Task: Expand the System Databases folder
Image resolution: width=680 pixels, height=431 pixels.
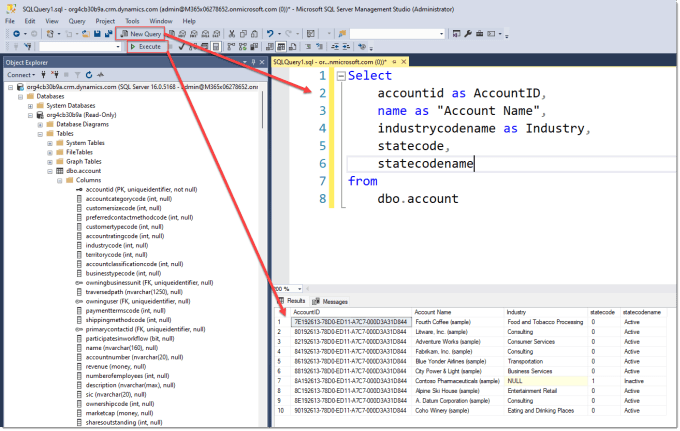Action: tap(30, 106)
